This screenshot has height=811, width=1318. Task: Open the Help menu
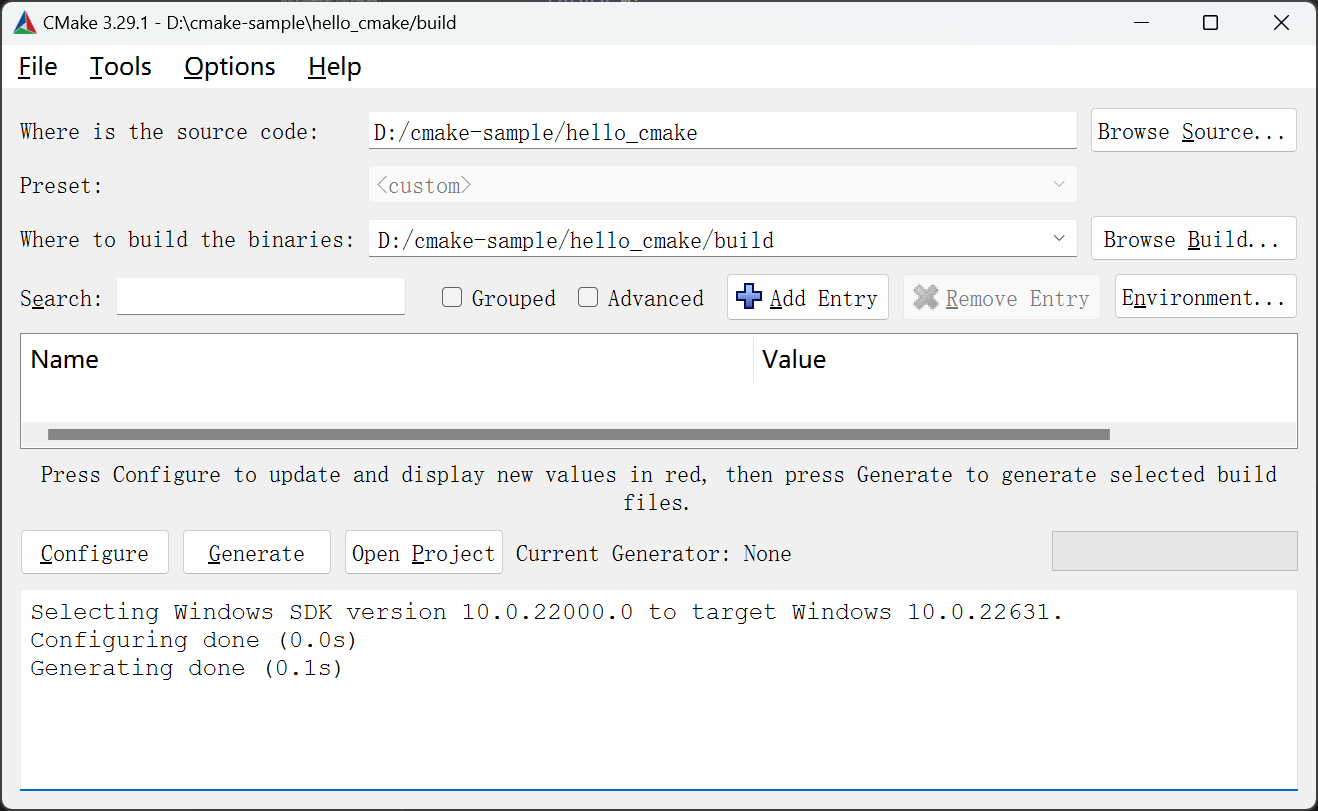[x=334, y=67]
